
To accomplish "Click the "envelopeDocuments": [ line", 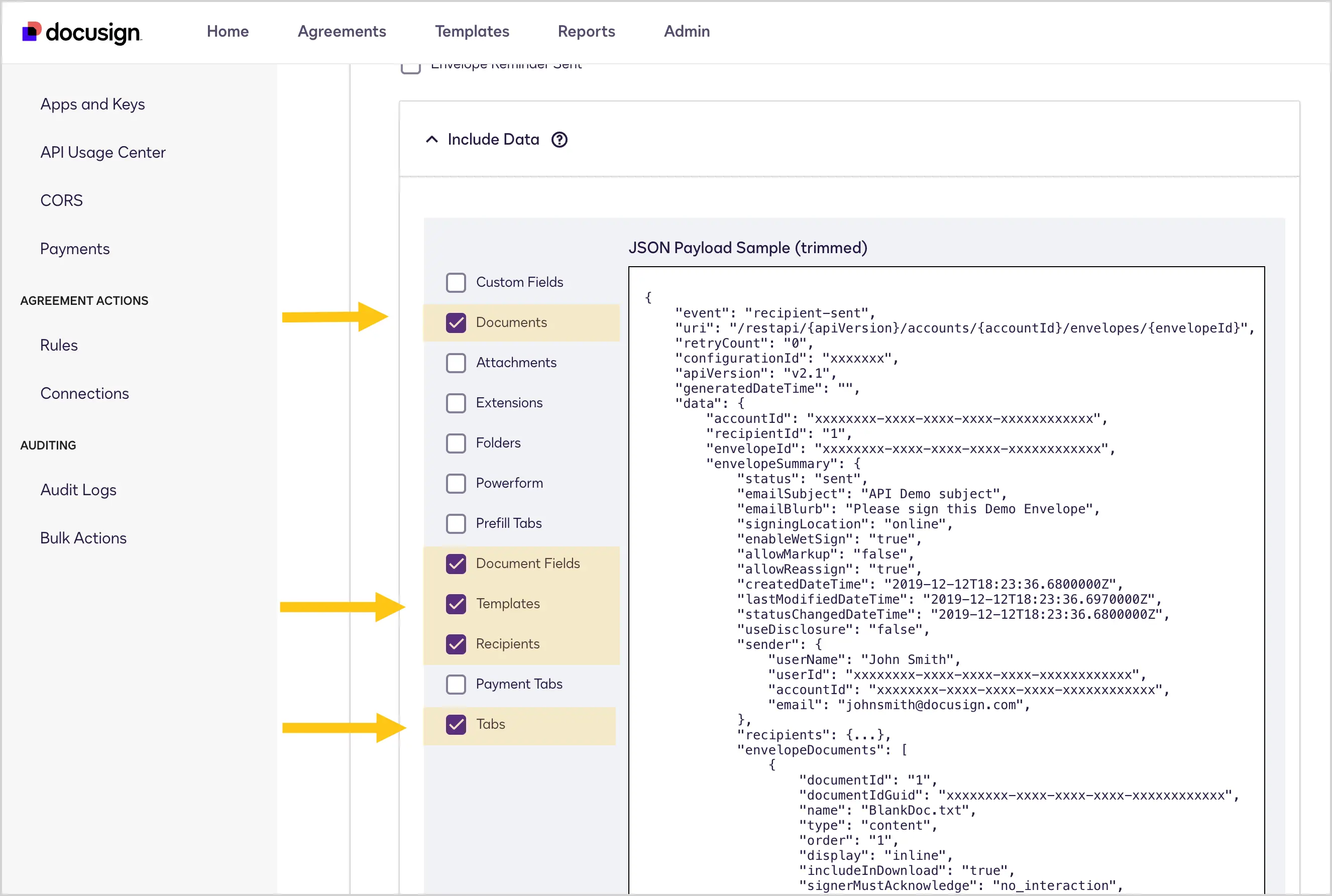I will coord(822,750).
